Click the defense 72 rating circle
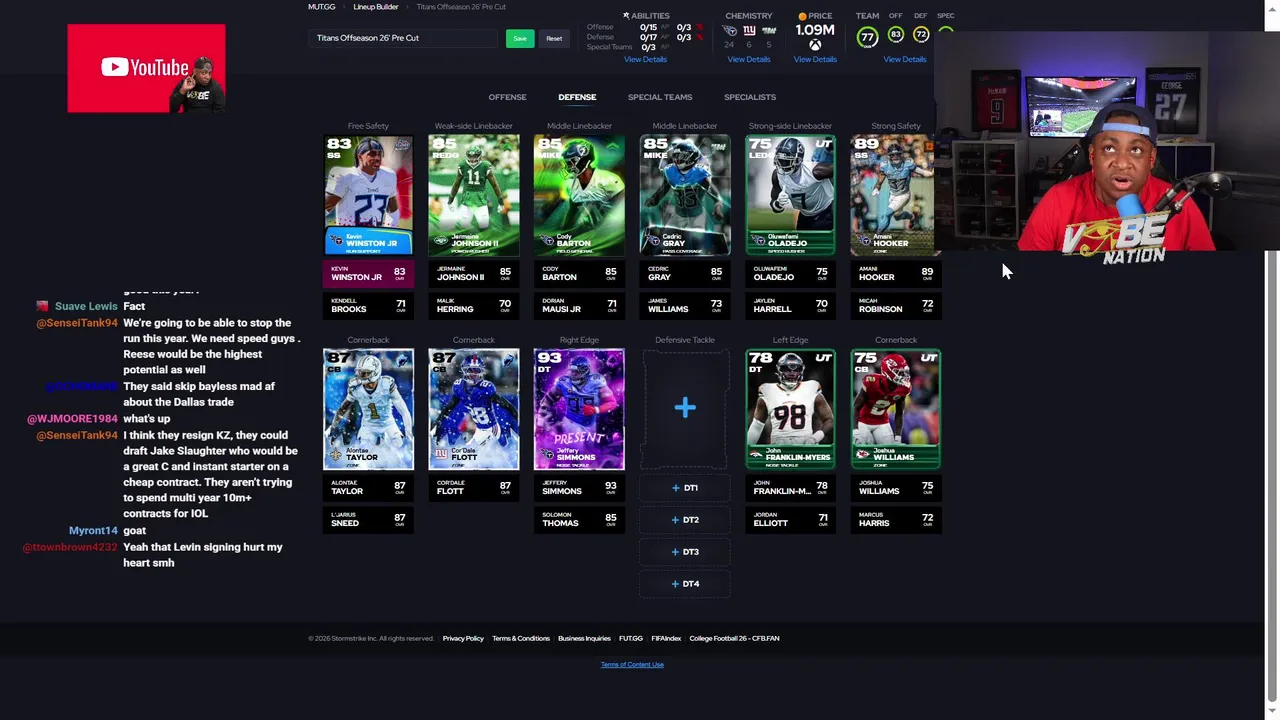The image size is (1280, 720). click(921, 35)
